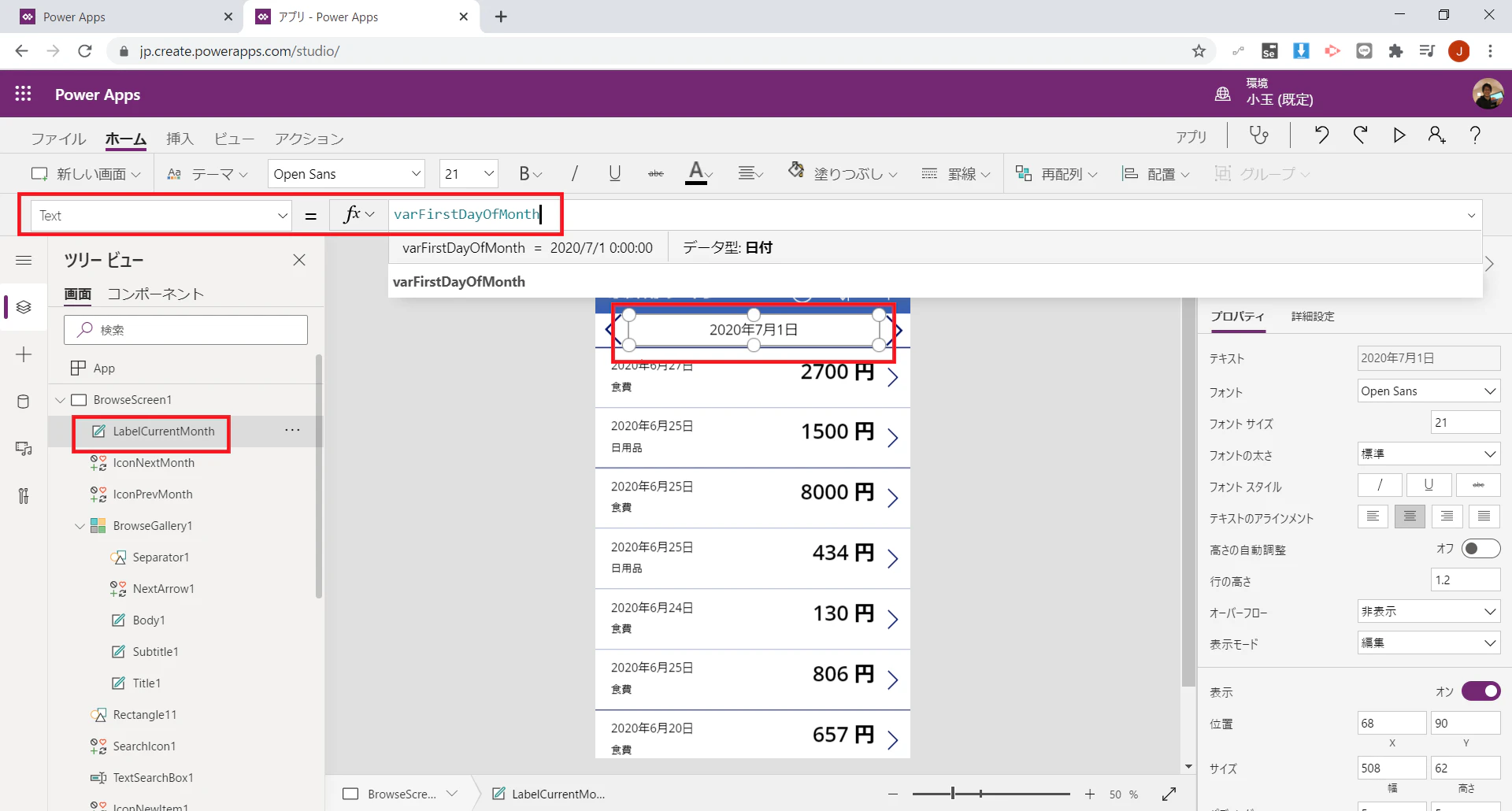Open the font size 21 dropdown
Screen dimensions: 1512x811
(469, 174)
